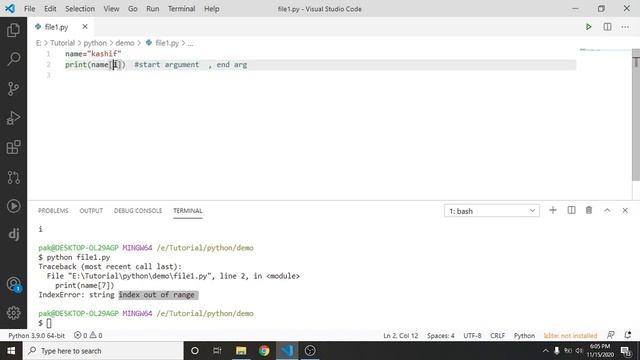Click the python breadcrumb segment
The width and height of the screenshot is (640, 360).
(x=95, y=43)
